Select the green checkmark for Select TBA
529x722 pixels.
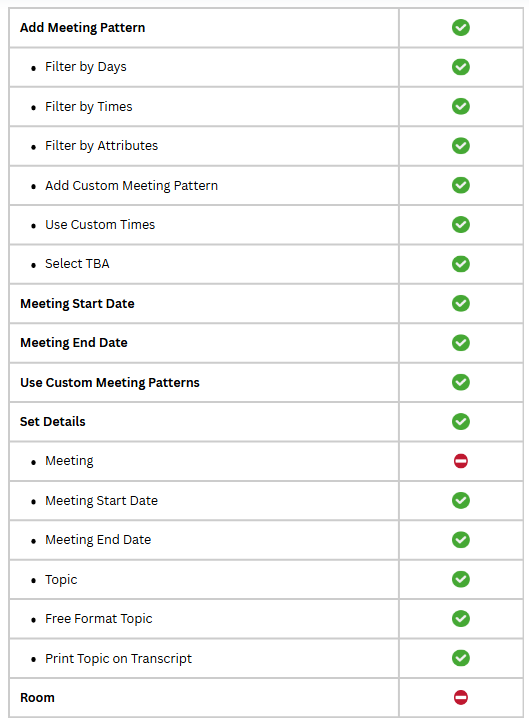[460, 264]
